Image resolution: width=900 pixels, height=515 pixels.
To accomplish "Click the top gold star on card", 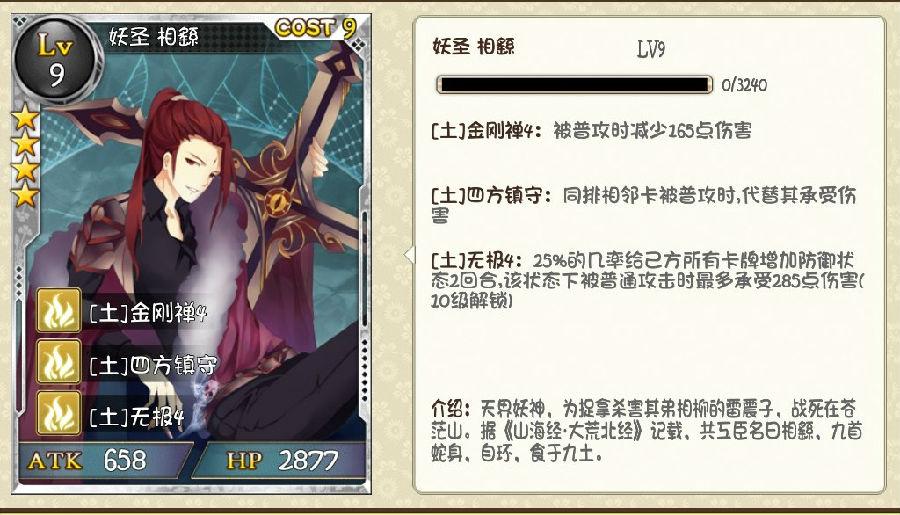I will (x=25, y=118).
